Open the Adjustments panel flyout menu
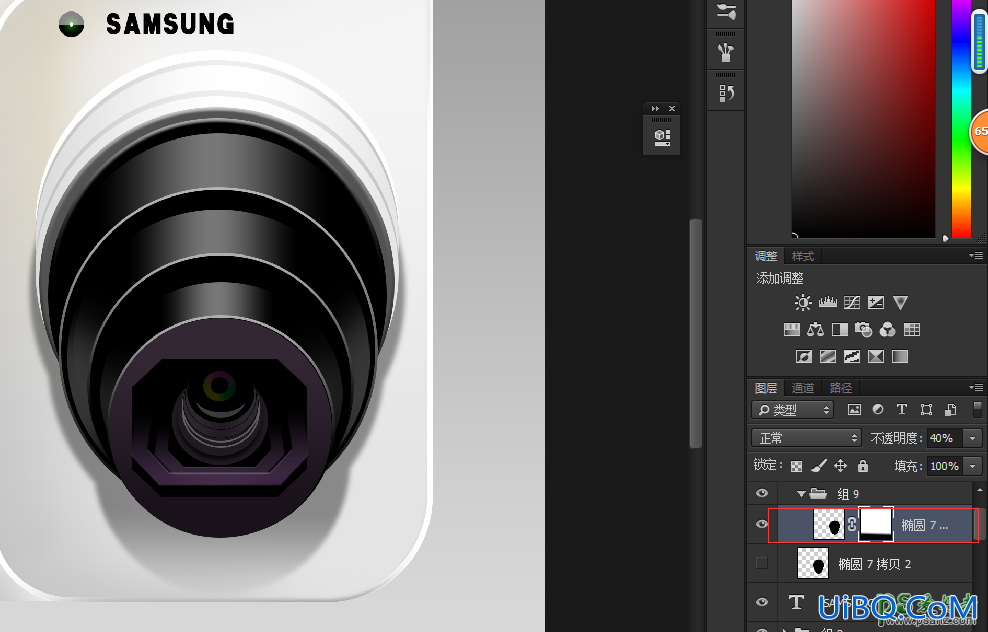 (976, 256)
